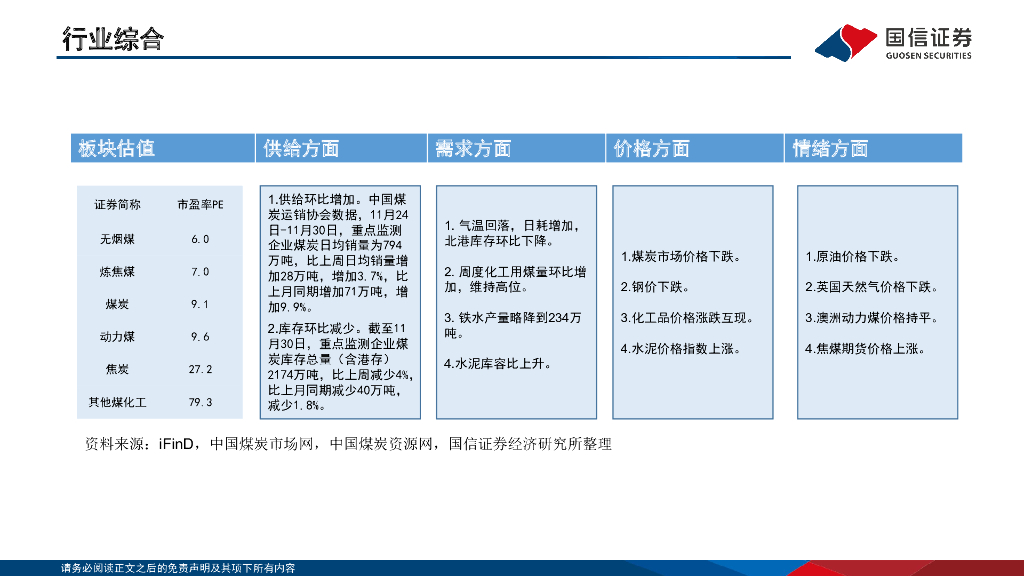Click the 市盈率PE column header

click(200, 205)
